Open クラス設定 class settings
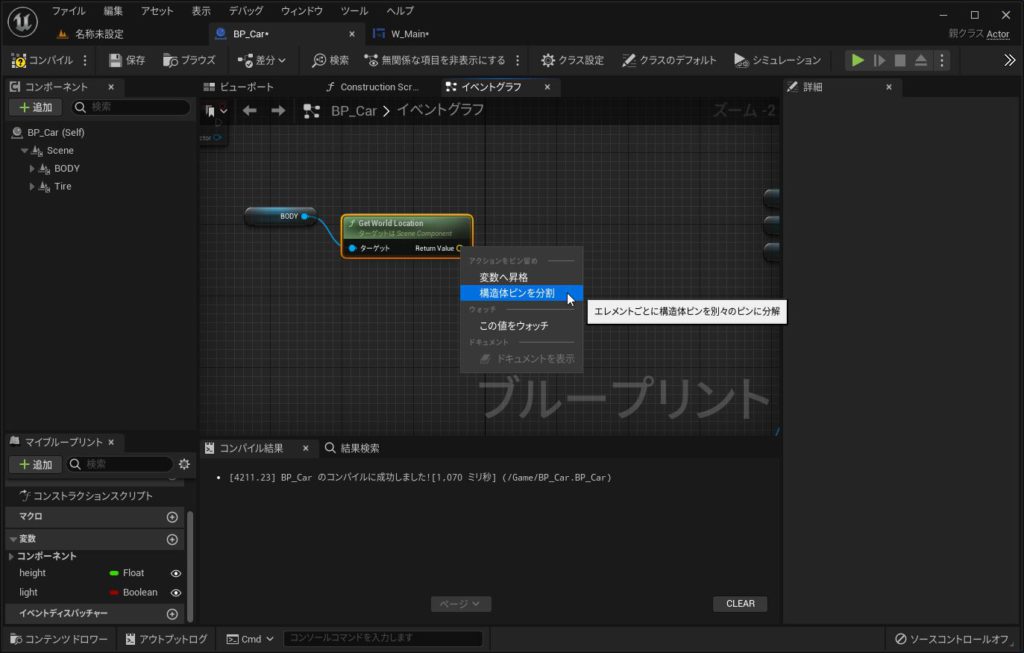 point(572,60)
